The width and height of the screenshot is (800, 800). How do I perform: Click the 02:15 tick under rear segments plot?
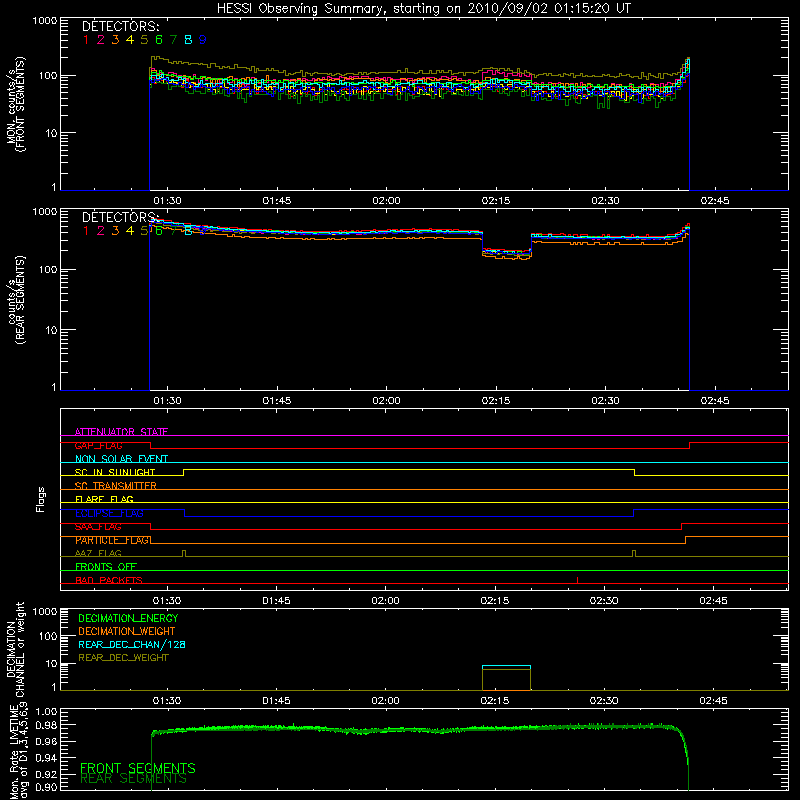pyautogui.click(x=496, y=401)
